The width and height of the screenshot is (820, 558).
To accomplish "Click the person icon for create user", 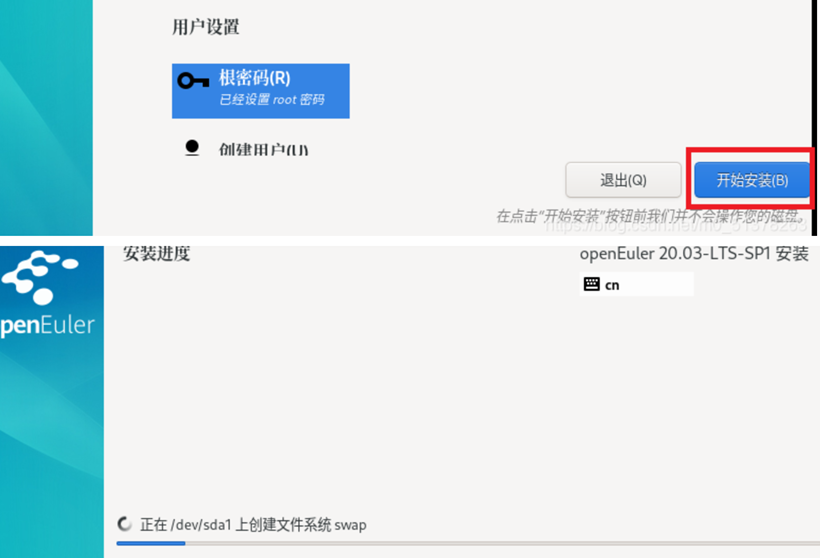I will (192, 148).
